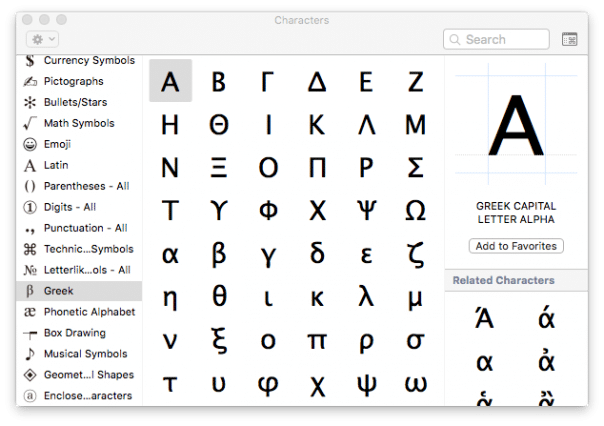The image size is (604, 426).
Task: Pick capital Theta character
Action: click(x=219, y=124)
